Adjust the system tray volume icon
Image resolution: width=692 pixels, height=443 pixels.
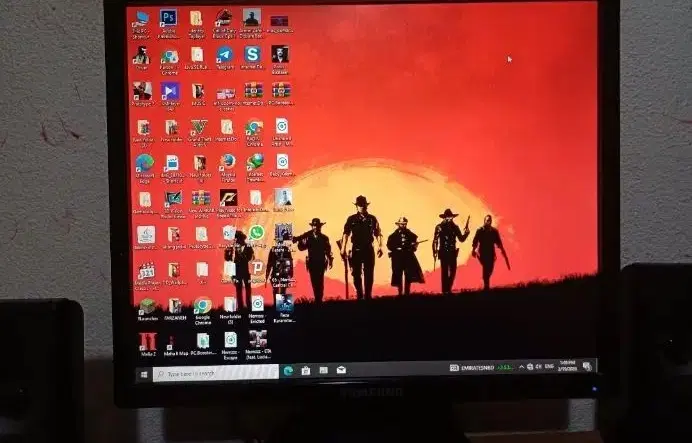538,367
